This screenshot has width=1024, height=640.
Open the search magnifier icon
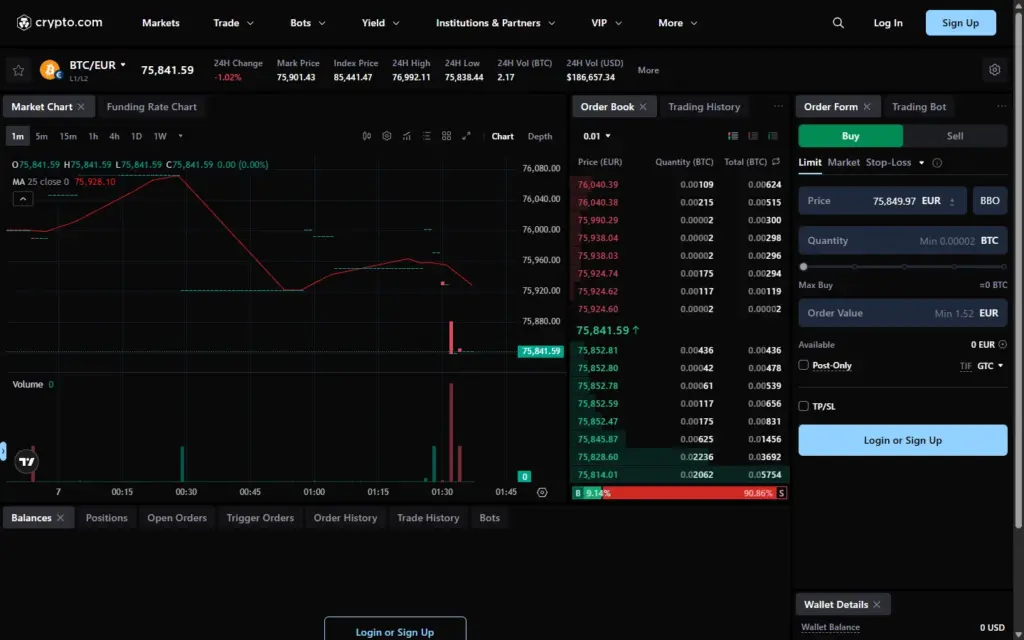[x=838, y=23]
